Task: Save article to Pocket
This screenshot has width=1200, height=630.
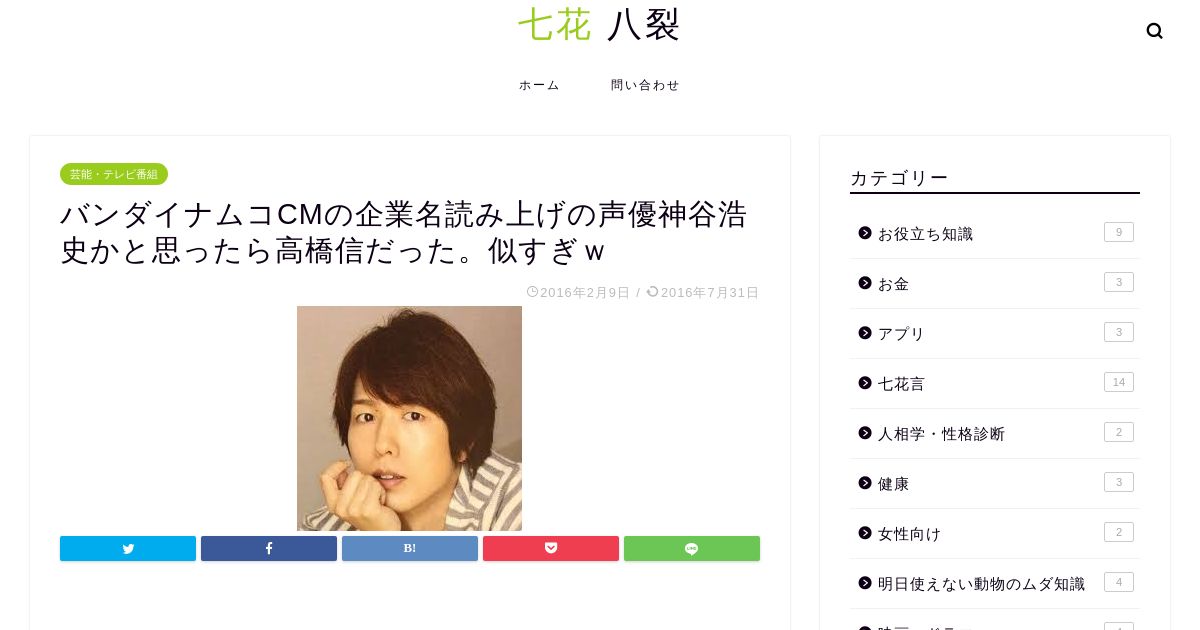Action: coord(551,548)
